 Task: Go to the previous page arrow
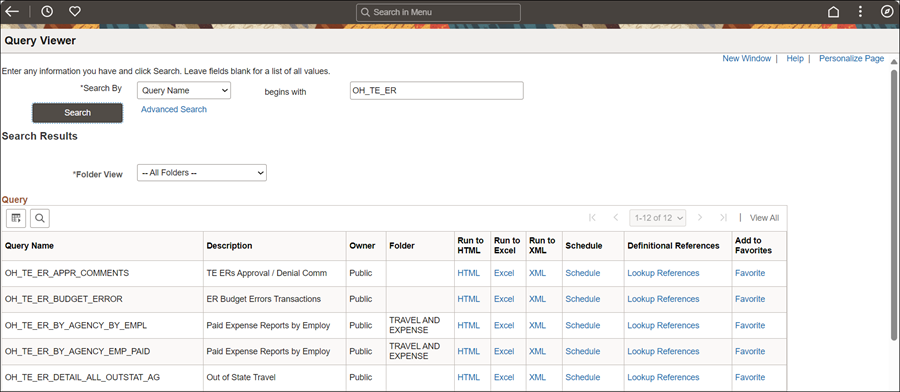tap(615, 218)
